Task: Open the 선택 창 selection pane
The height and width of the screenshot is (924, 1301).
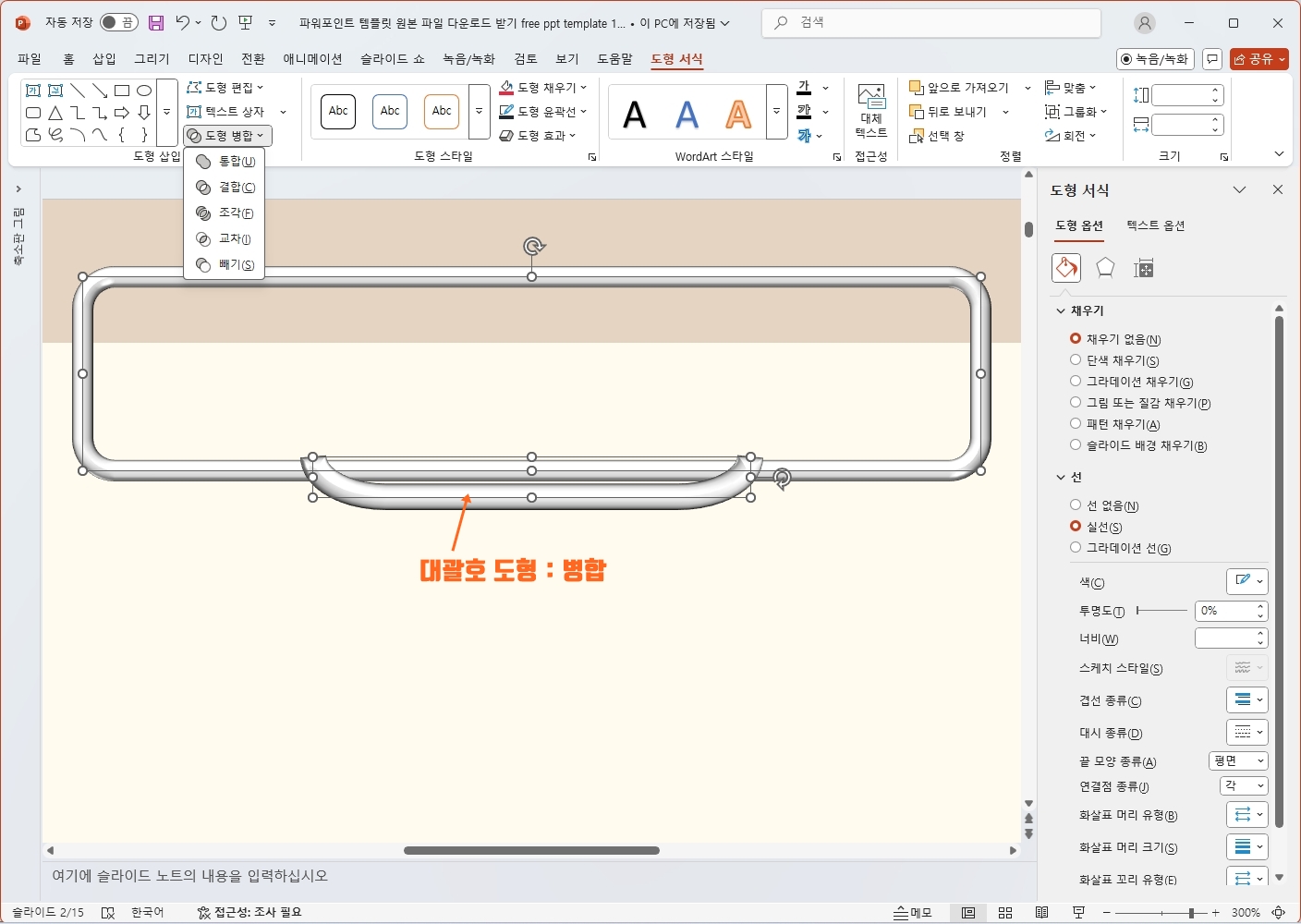Action: click(x=937, y=136)
